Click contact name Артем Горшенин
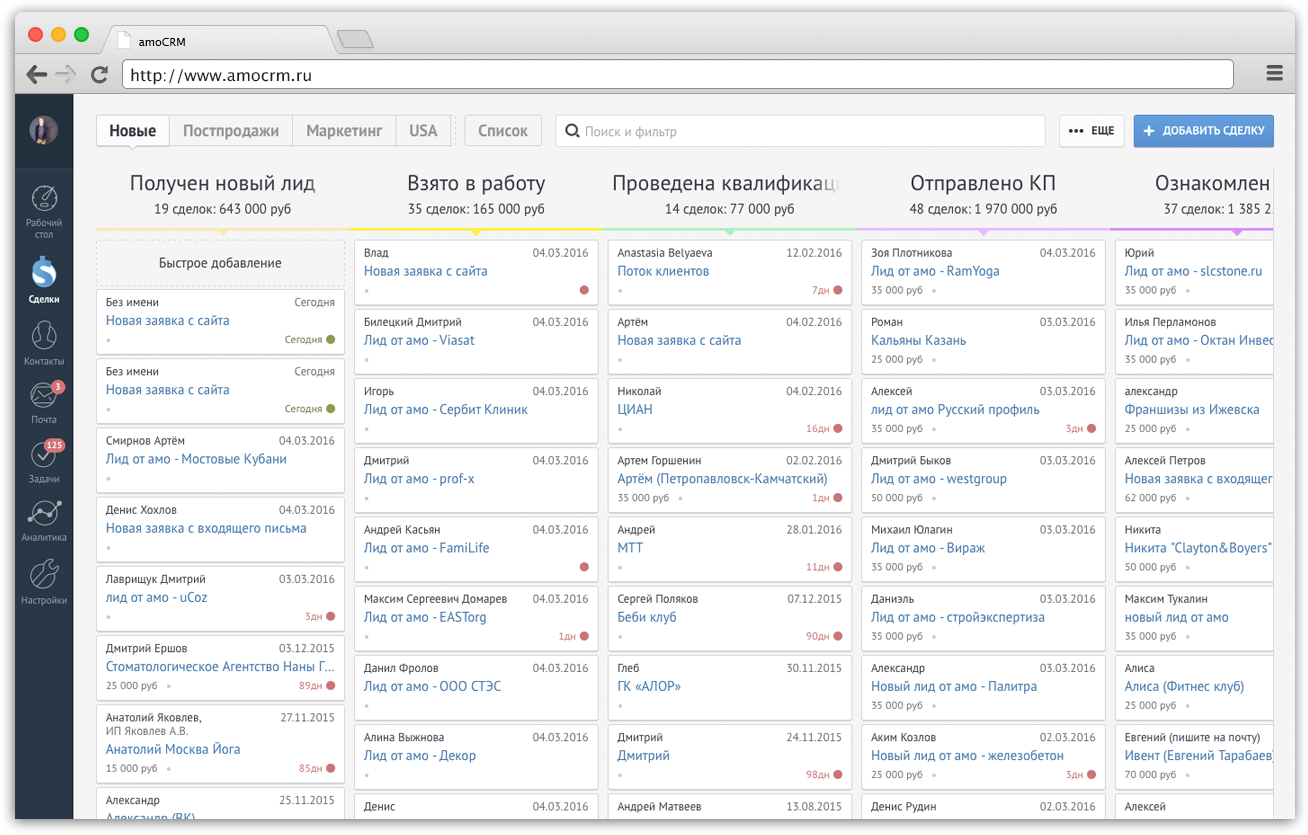 pyautogui.click(x=659, y=461)
